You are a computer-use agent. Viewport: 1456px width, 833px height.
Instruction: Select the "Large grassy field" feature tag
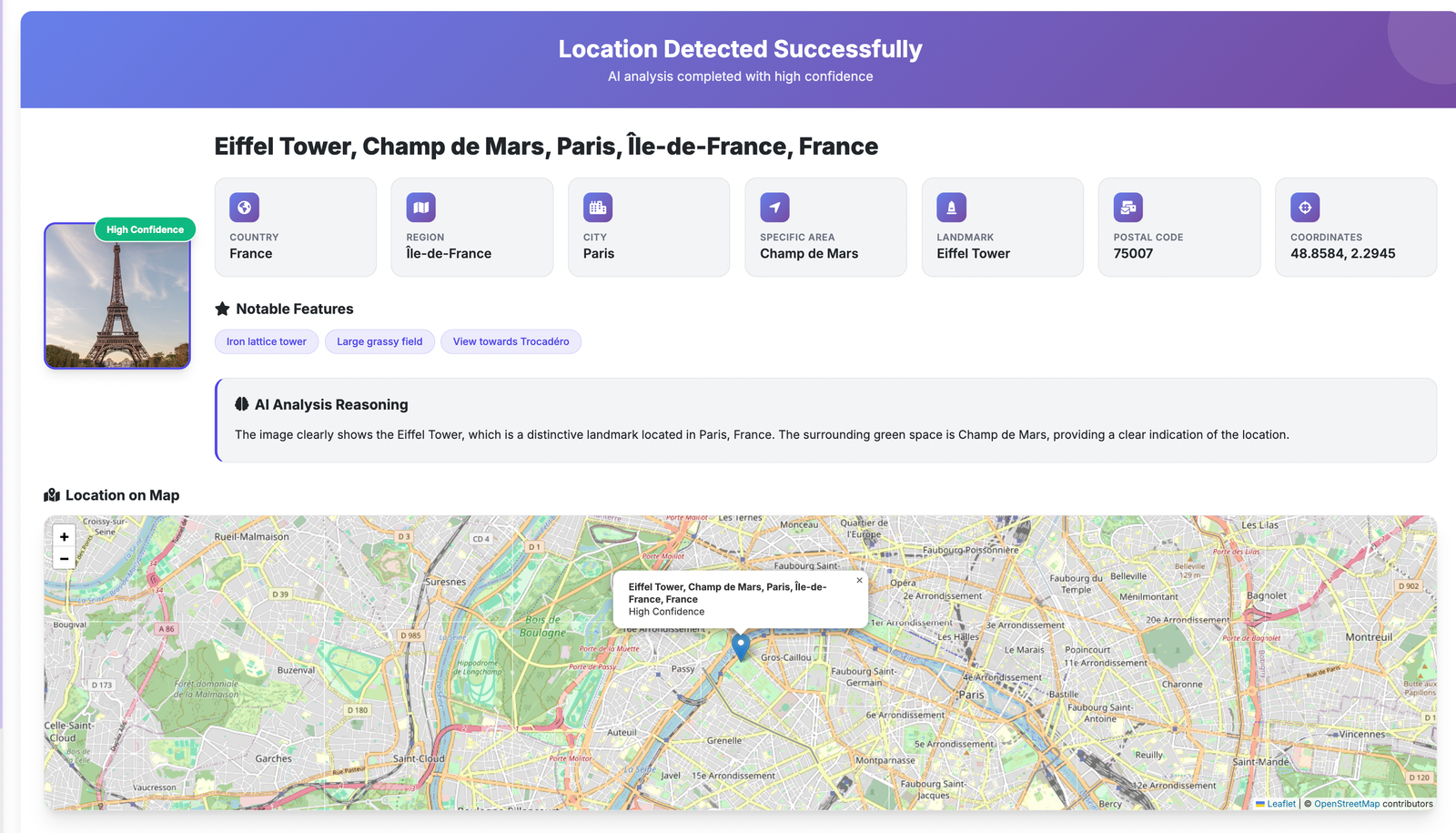pos(379,341)
